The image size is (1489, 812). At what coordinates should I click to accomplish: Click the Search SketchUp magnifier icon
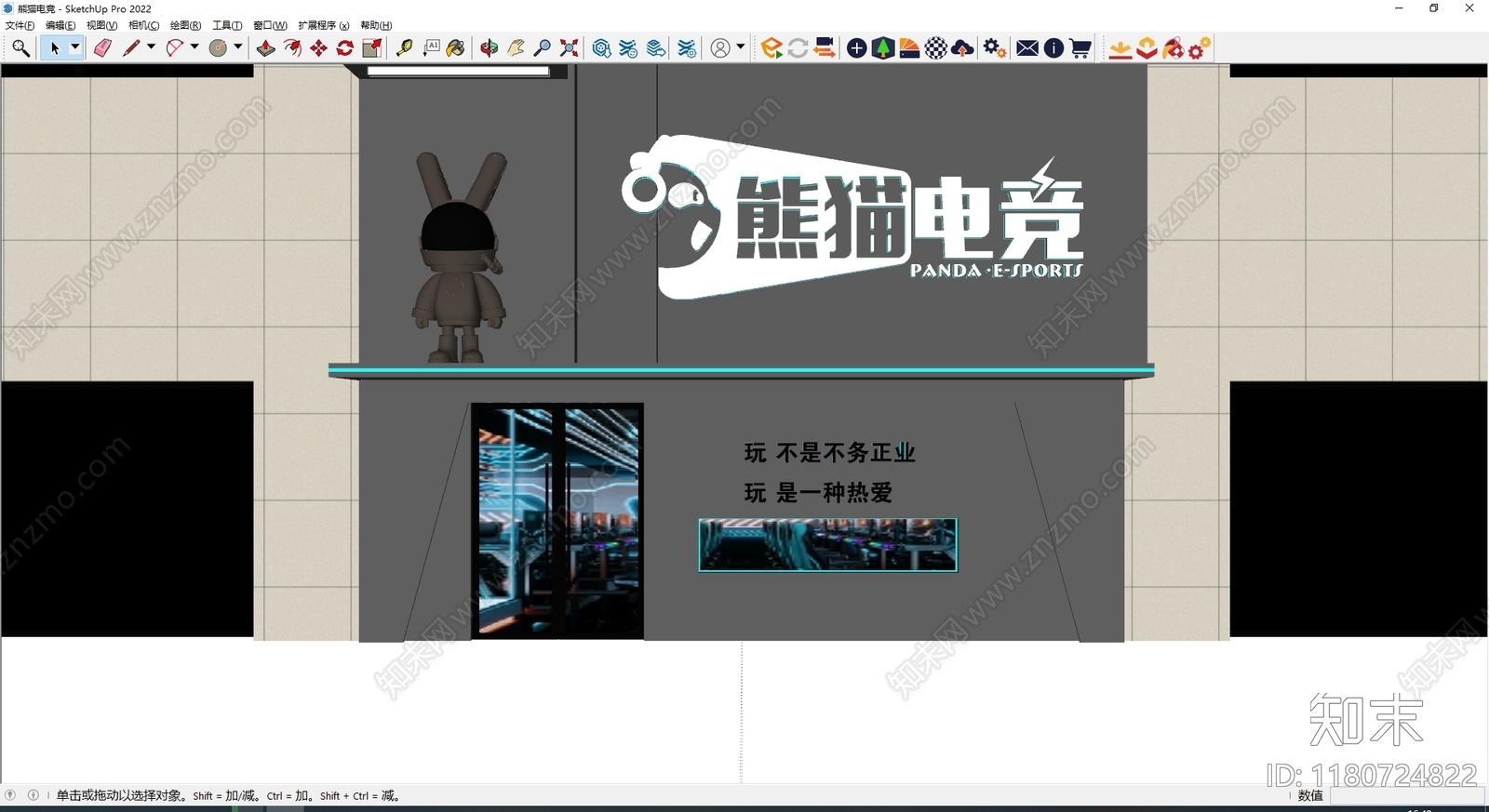20,47
